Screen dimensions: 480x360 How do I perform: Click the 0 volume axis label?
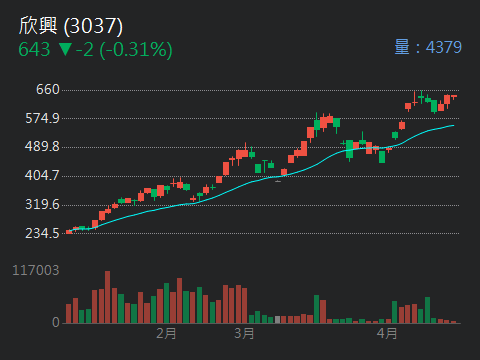coord(56,322)
